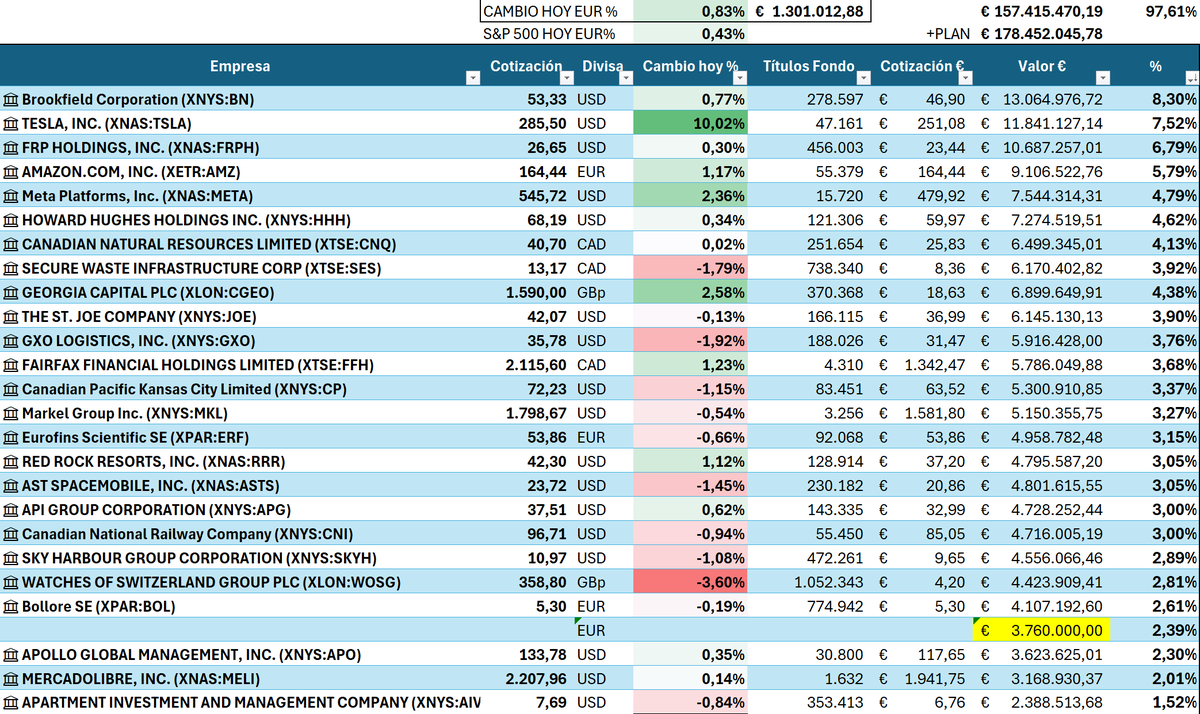Click the stock icon beside SECURE WASTE INFRASTRUCTURE
Viewport: 1200px width, 714px height.
[x=11, y=268]
